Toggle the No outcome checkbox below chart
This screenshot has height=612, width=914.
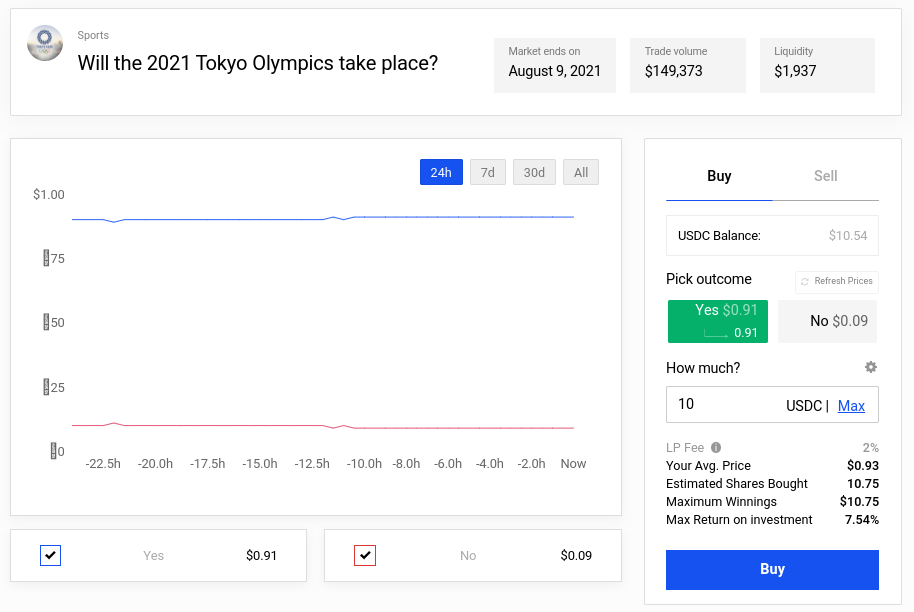[x=365, y=555]
